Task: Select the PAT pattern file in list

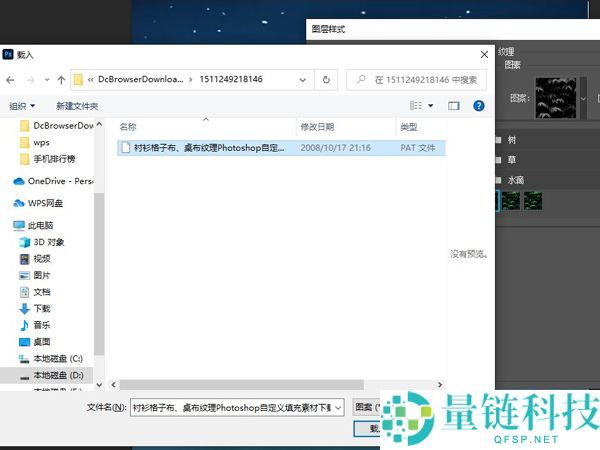Action: coord(208,147)
